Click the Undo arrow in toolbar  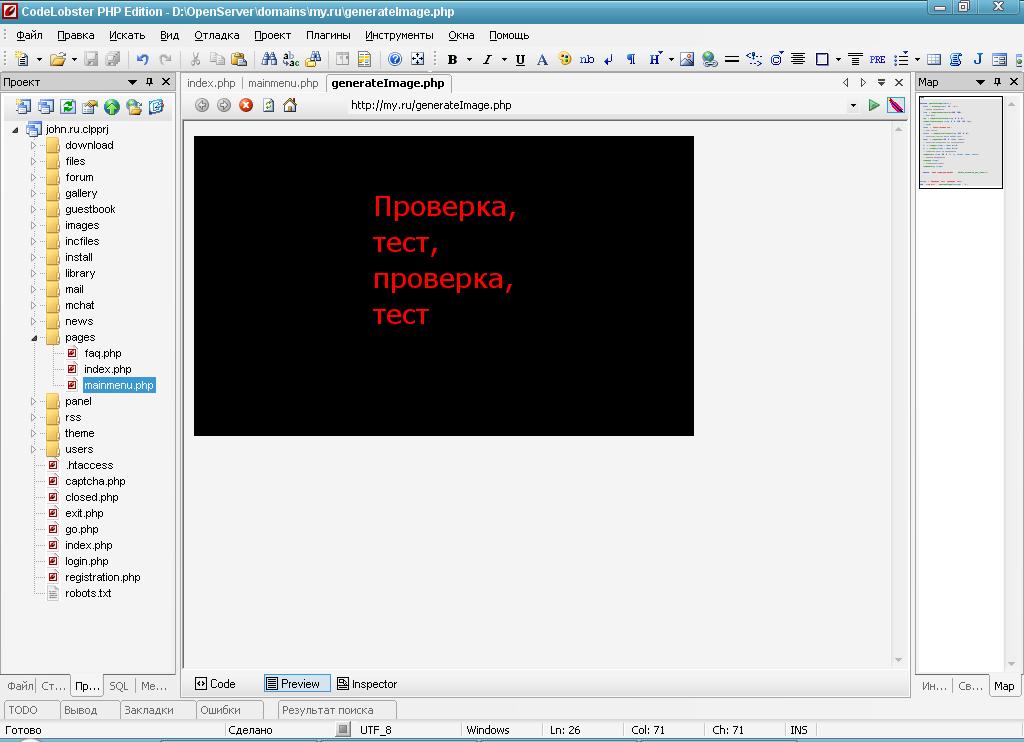coord(142,60)
